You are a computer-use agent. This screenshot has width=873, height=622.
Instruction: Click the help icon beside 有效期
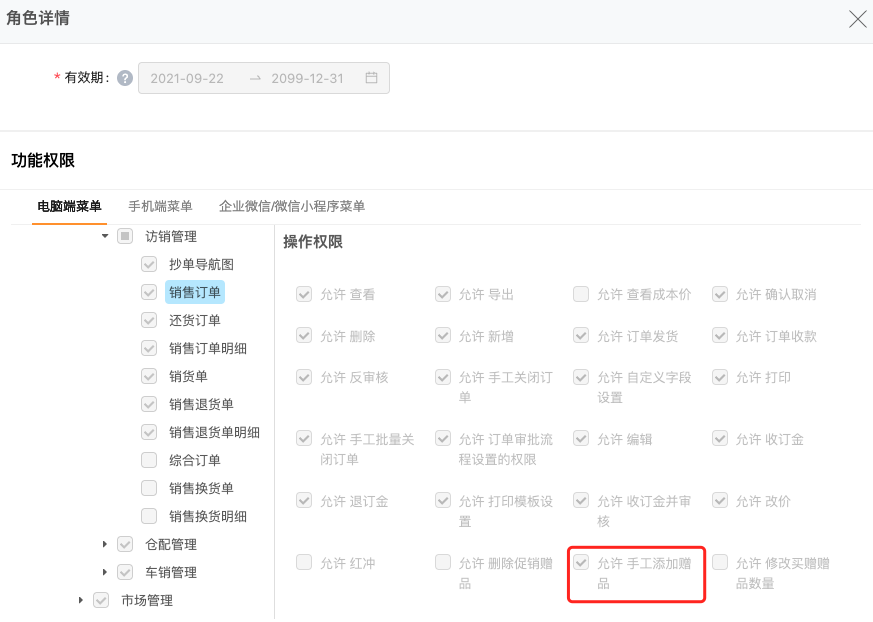(125, 79)
